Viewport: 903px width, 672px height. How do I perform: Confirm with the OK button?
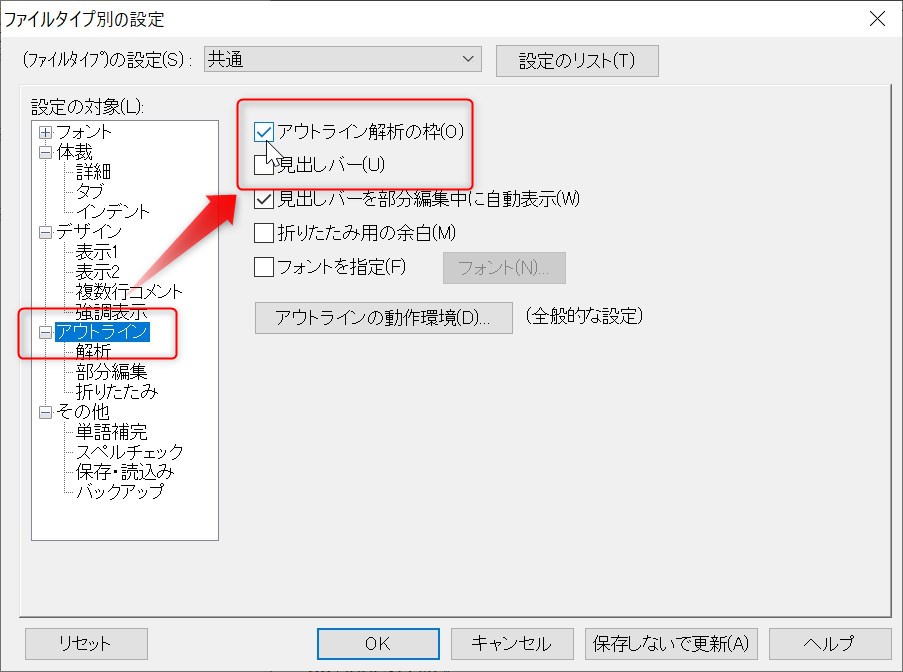click(378, 644)
